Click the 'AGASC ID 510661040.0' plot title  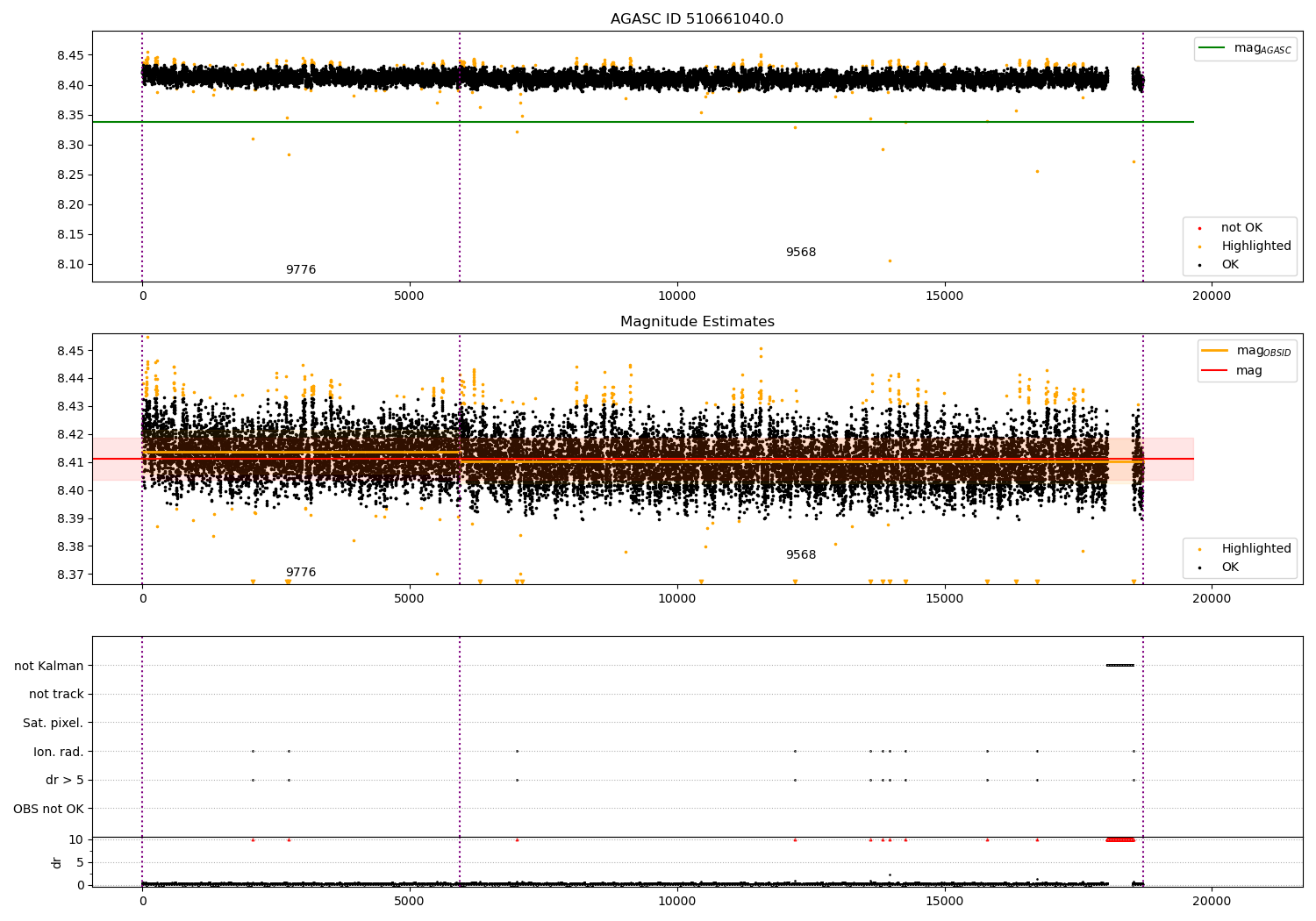(x=697, y=19)
